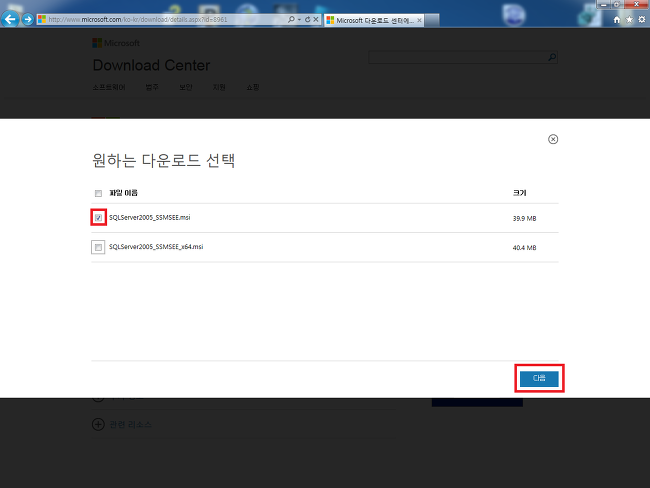Open Favorites with the star icon

click(629, 19)
